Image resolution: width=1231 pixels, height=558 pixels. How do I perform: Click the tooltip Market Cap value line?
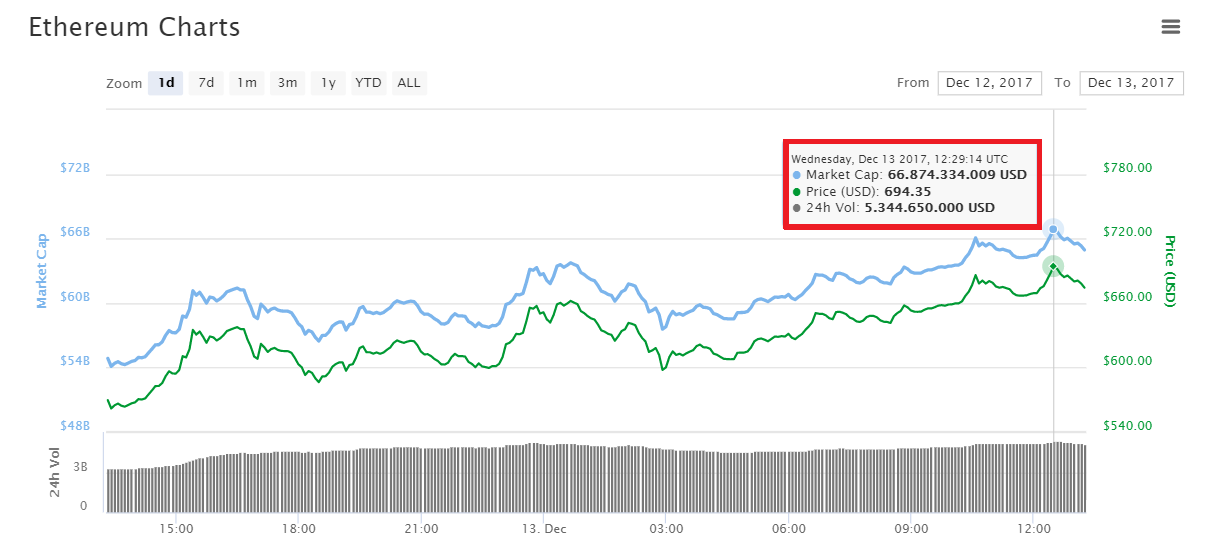point(909,175)
